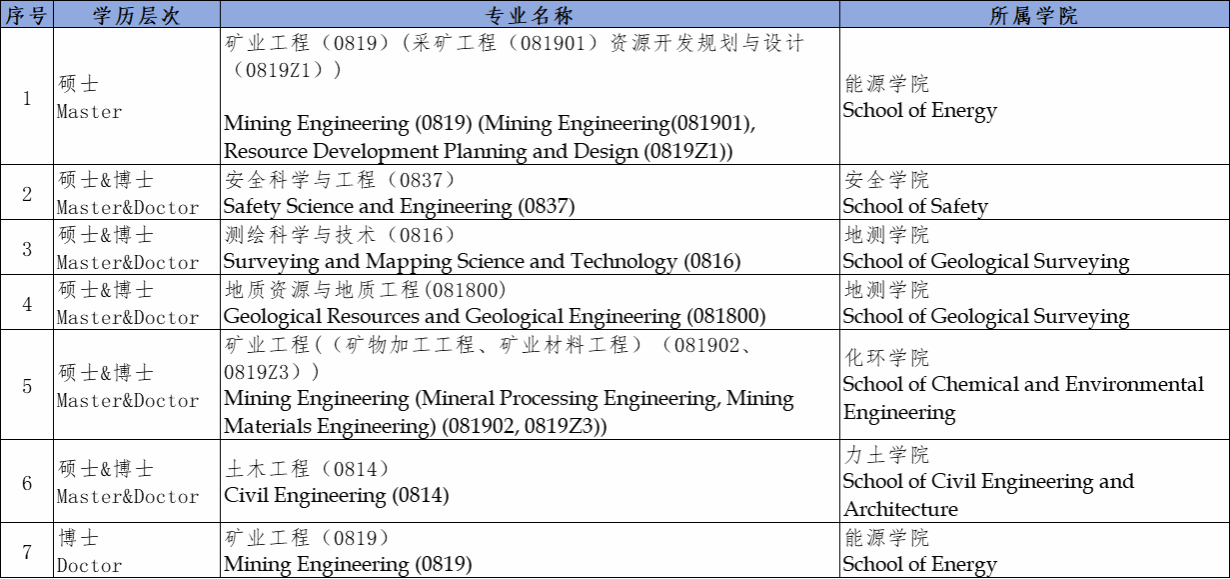Select the 学历层次 column header
Image resolution: width=1230 pixels, height=579 pixels.
click(136, 15)
